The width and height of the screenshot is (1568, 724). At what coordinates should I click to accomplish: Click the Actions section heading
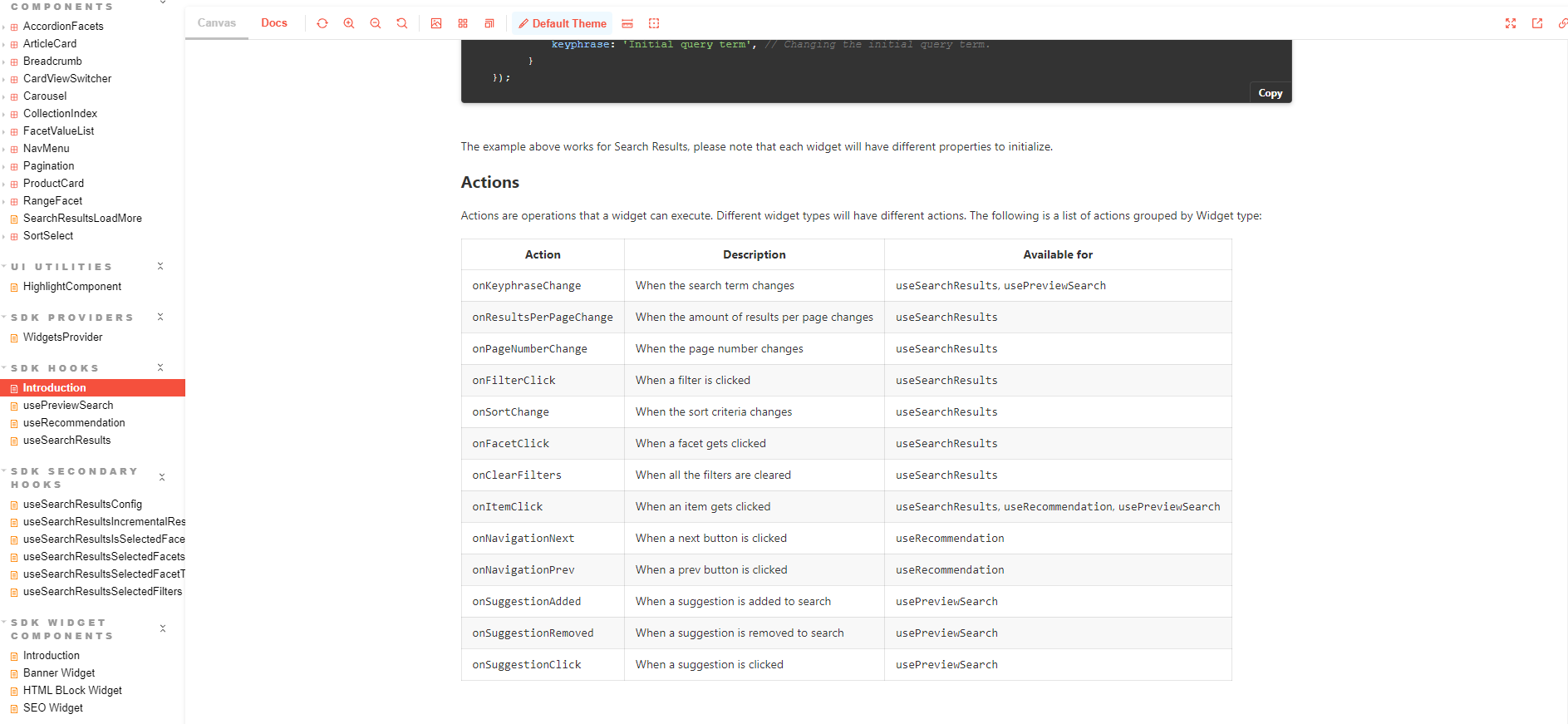(x=490, y=182)
